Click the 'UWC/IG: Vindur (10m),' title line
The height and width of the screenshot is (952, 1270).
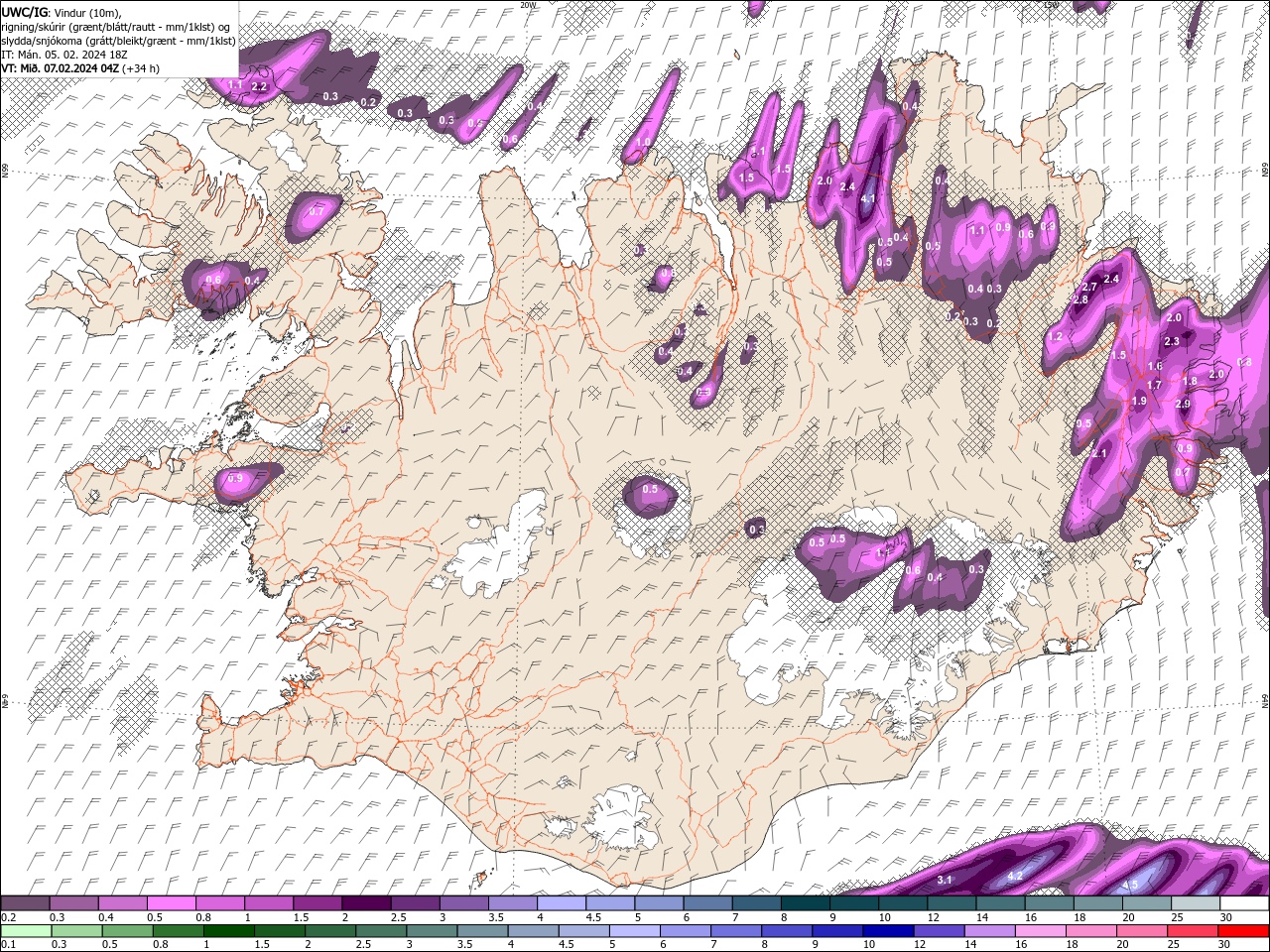tap(62, 12)
